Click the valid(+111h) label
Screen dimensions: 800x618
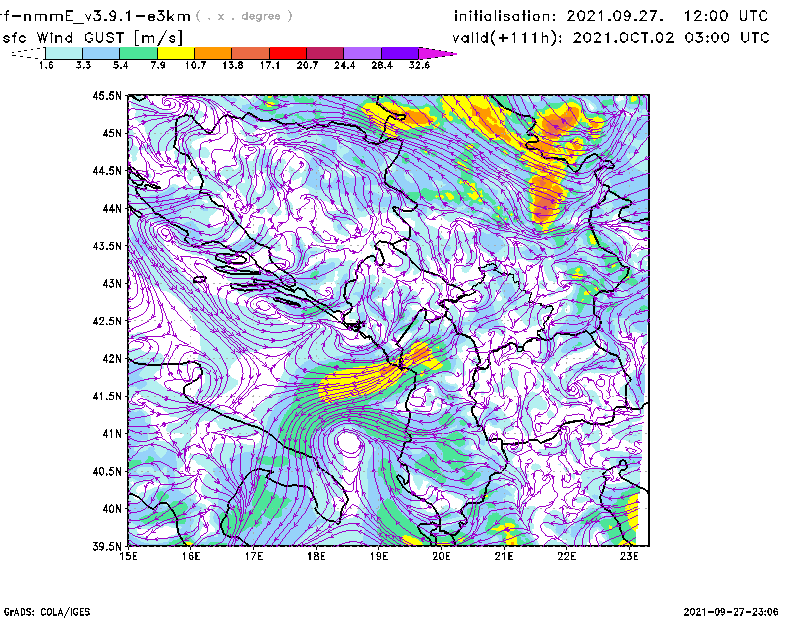509,38
